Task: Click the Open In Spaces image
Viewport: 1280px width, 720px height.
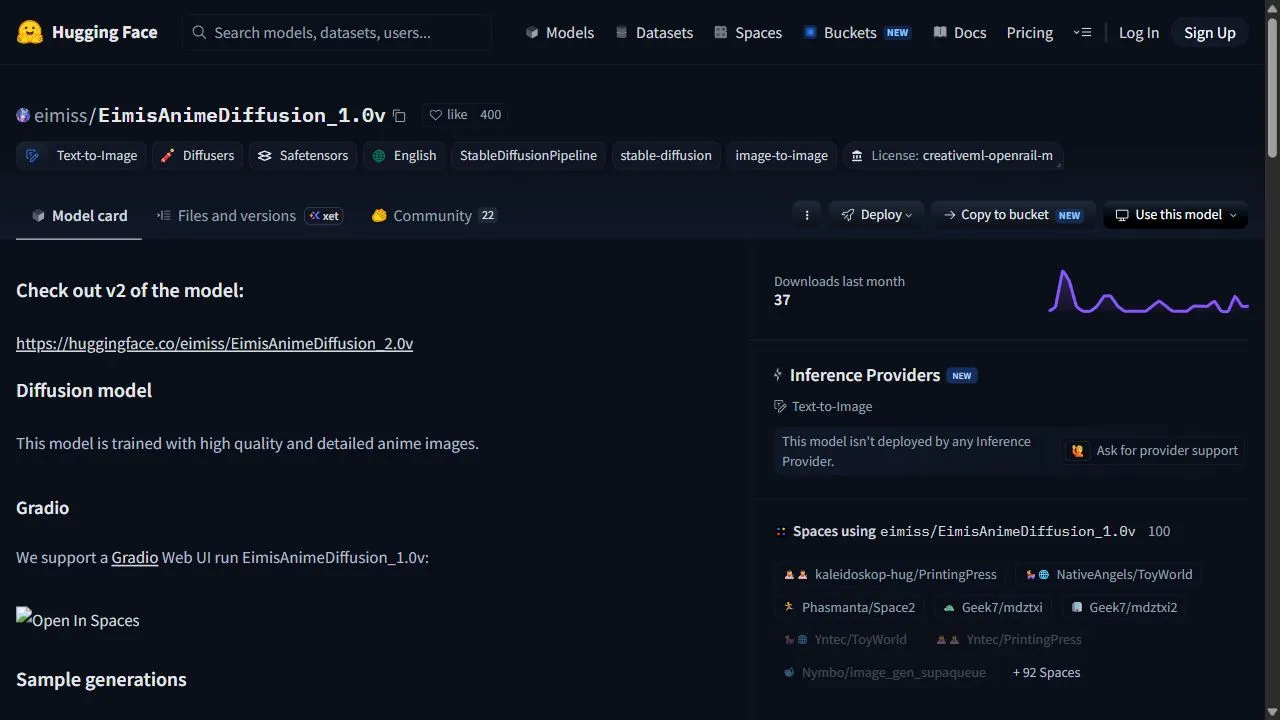Action: [78, 620]
